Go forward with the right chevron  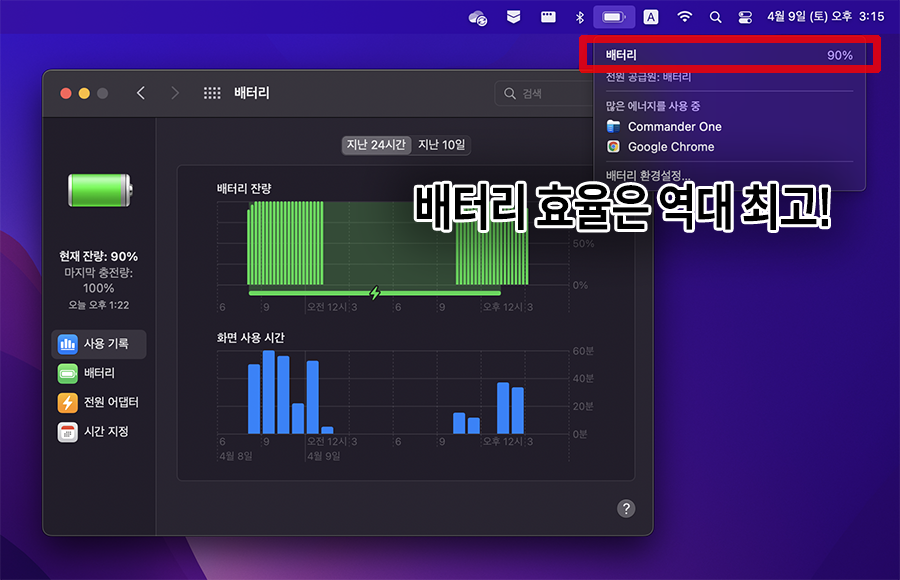tap(175, 93)
